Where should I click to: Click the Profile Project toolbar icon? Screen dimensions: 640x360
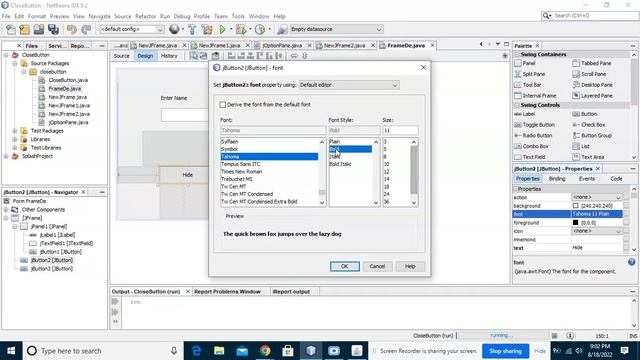(x=260, y=29)
